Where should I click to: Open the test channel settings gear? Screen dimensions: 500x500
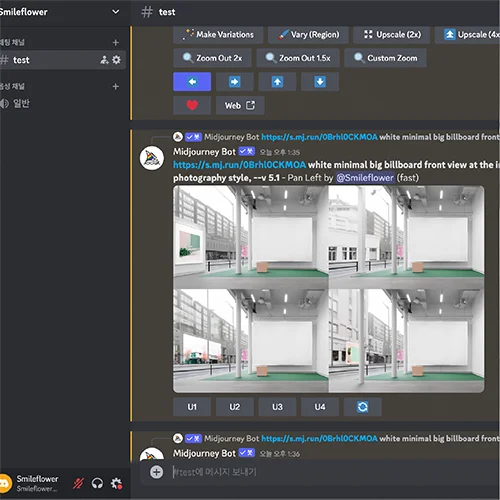pos(116,60)
